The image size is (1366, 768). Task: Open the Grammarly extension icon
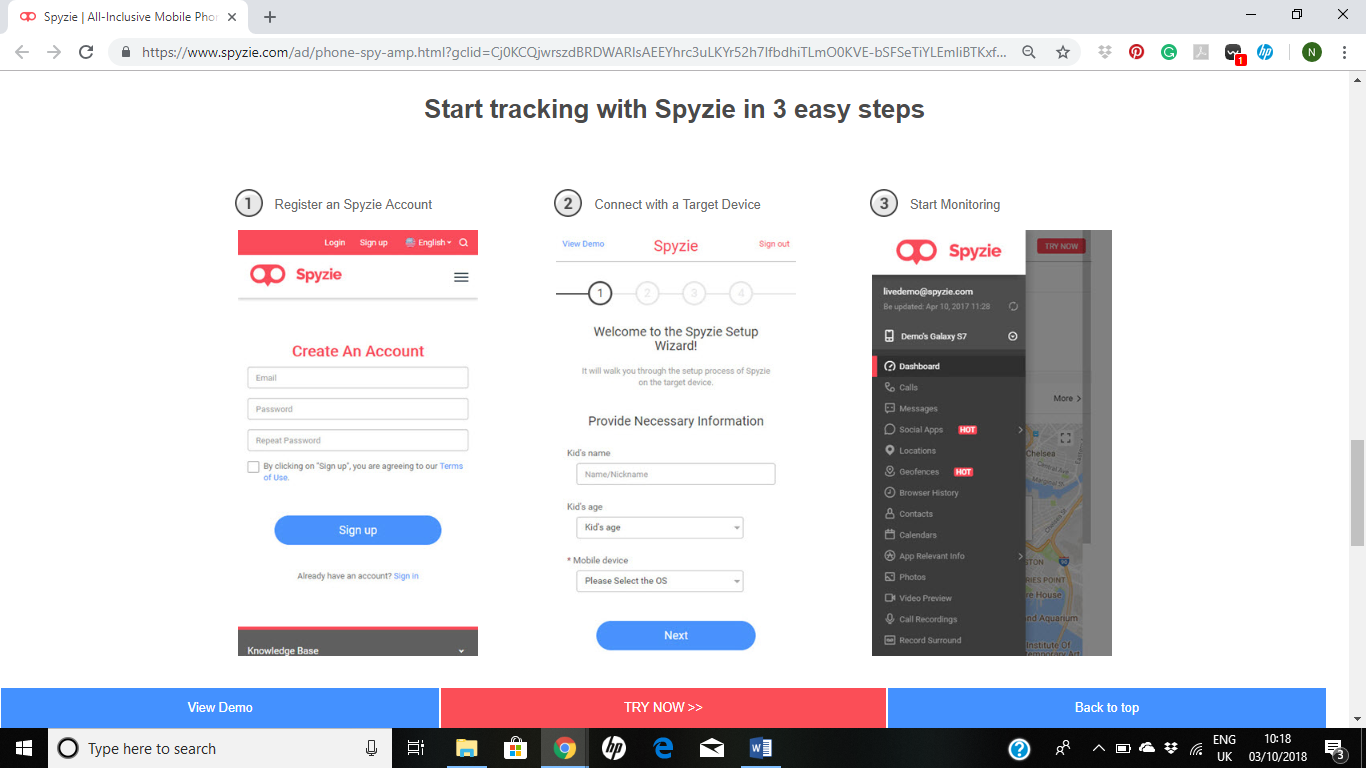[1169, 52]
